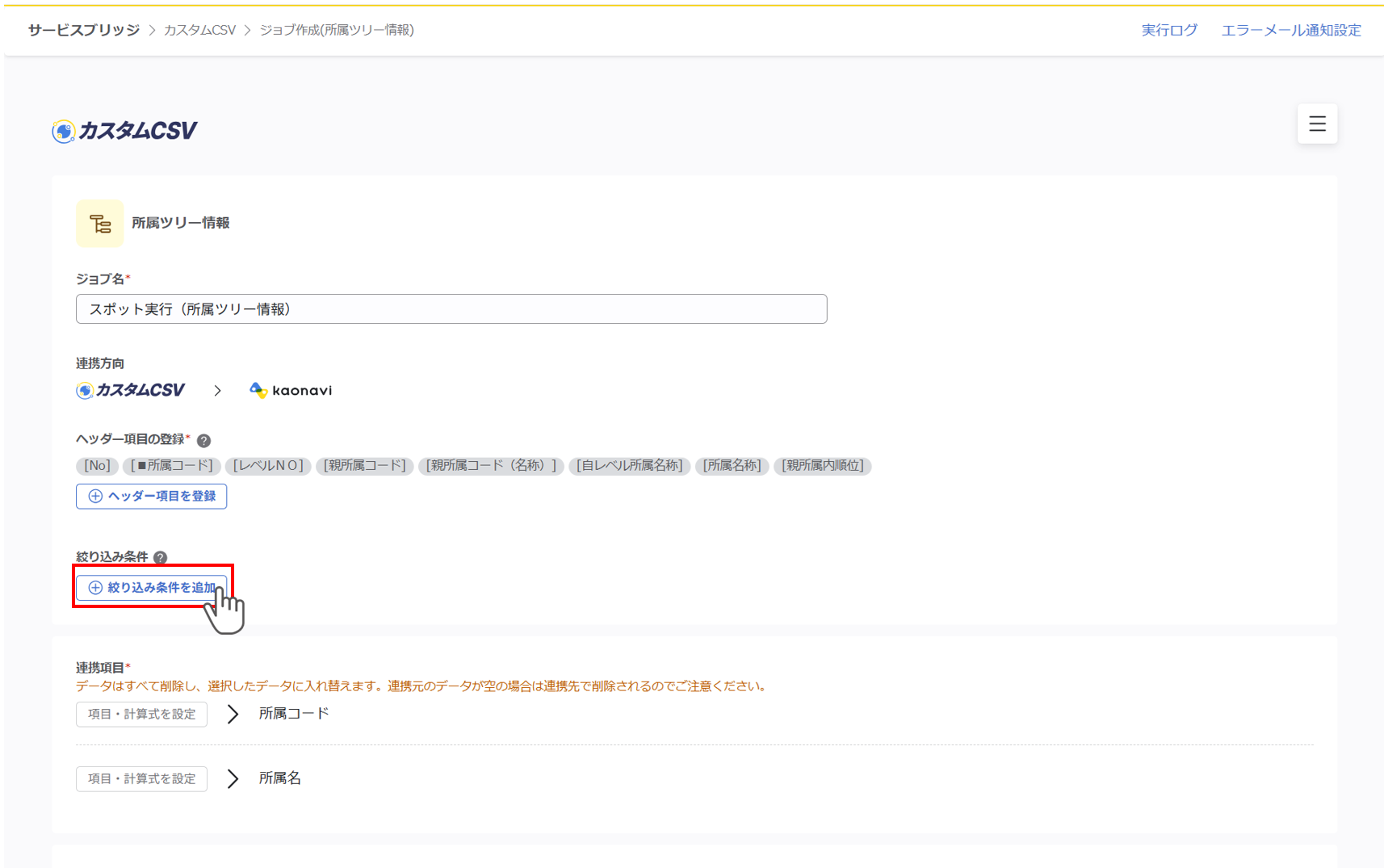Navigate to カスタムCSV in the breadcrumb

(x=199, y=30)
